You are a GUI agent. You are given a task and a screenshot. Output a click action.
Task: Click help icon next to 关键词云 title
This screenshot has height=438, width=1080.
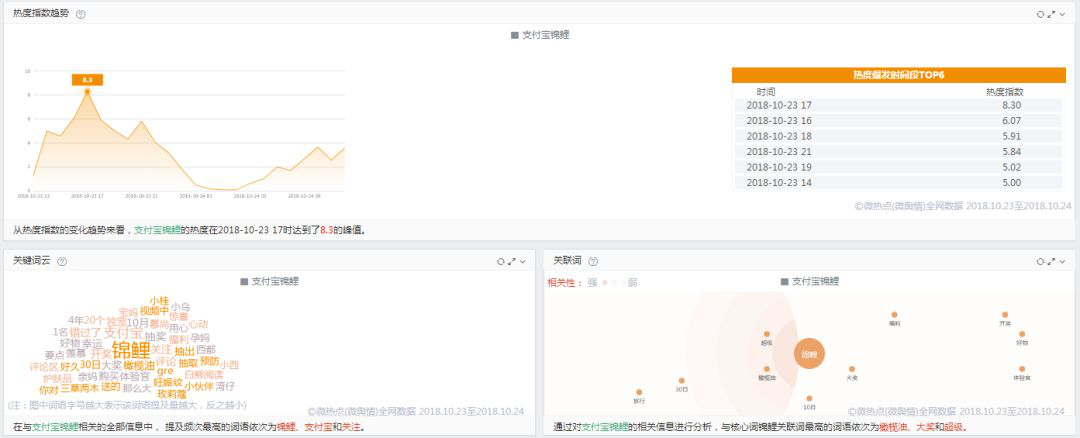pos(62,261)
